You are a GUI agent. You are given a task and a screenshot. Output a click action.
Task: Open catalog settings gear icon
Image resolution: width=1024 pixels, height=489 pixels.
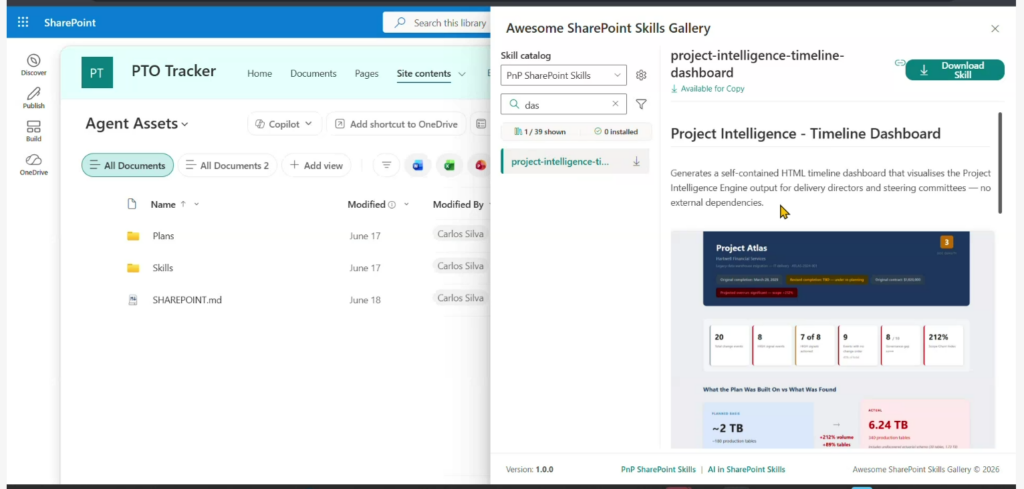point(641,75)
